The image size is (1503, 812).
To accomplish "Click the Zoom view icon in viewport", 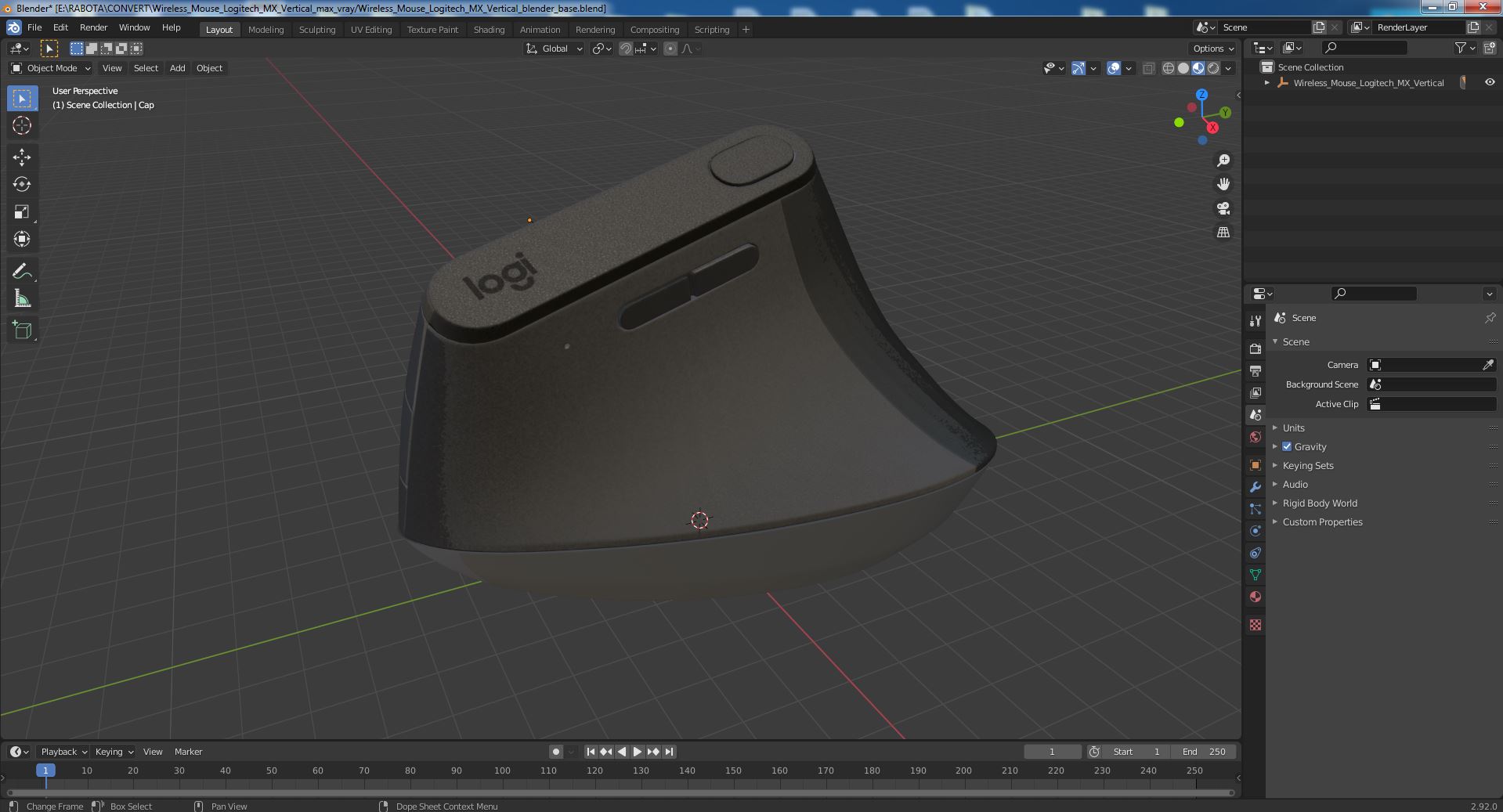I will (x=1223, y=161).
